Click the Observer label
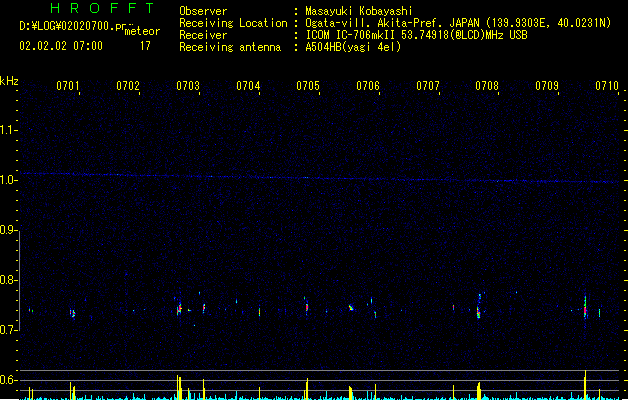The width and height of the screenshot is (629, 400). coord(203,11)
